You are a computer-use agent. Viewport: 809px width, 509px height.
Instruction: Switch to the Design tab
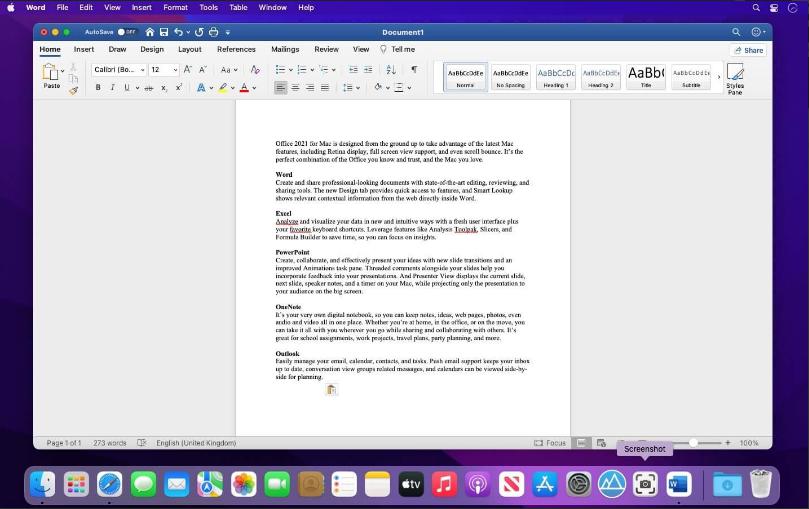pos(152,50)
